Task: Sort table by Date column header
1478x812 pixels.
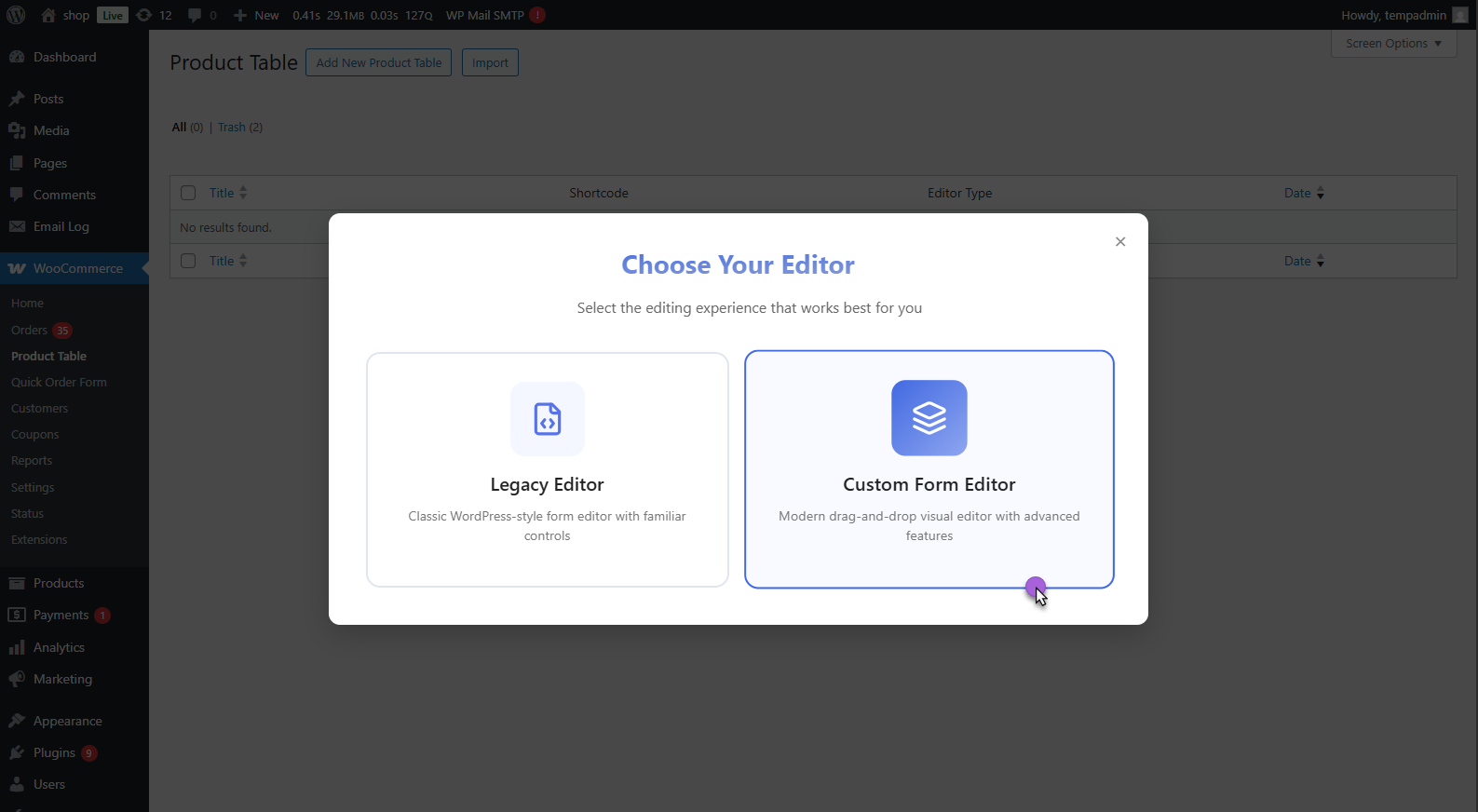Action: click(1296, 193)
